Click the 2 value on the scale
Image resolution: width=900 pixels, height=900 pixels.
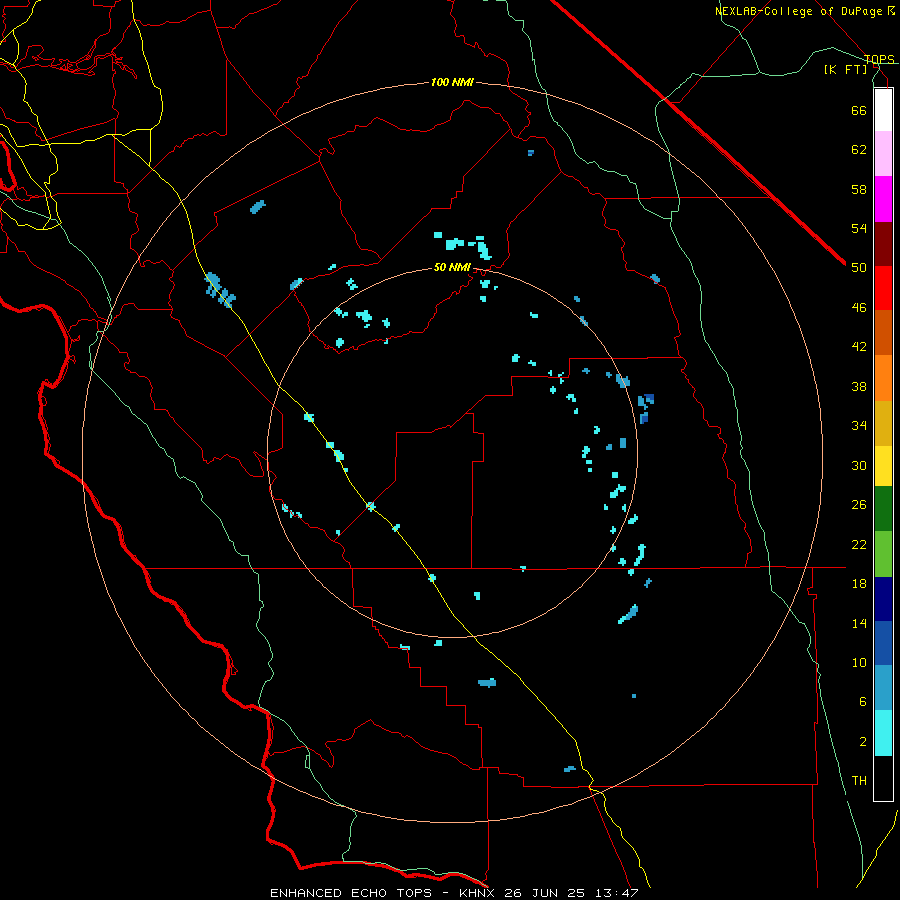(862, 742)
